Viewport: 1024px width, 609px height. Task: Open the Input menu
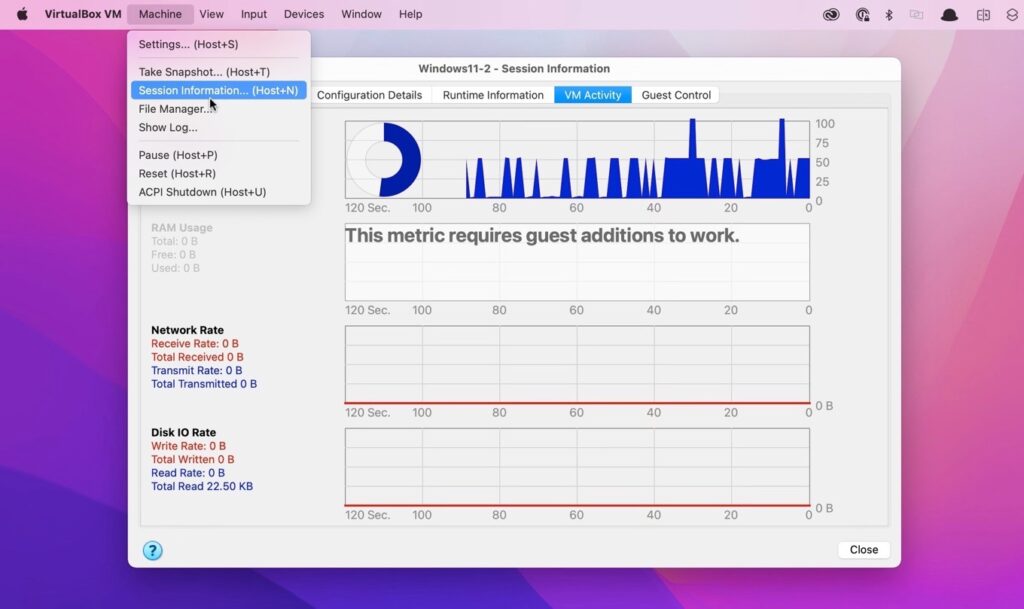(x=253, y=14)
